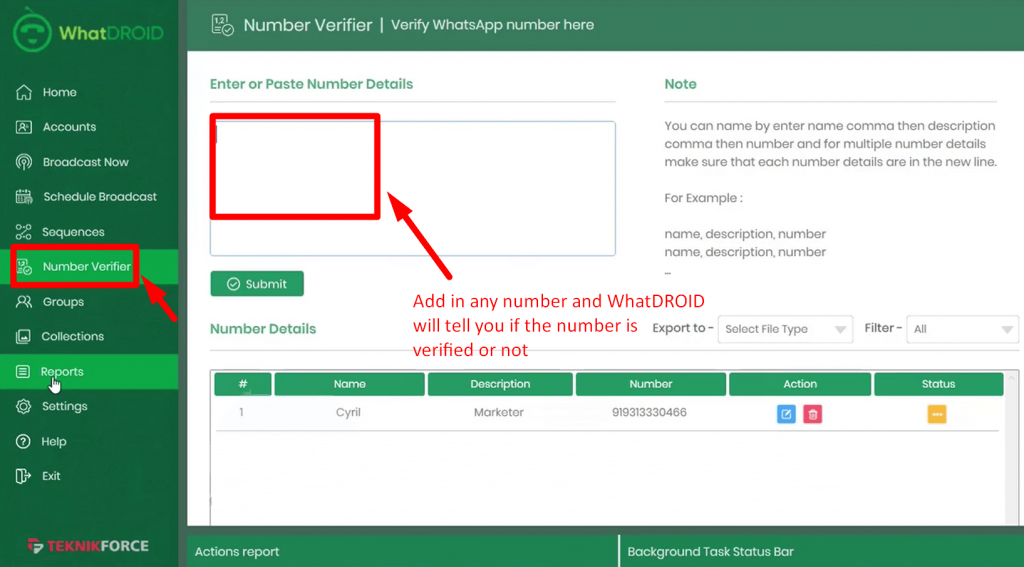Edit Cyril's entry with blue icon
1024x567 pixels.
[x=786, y=414]
